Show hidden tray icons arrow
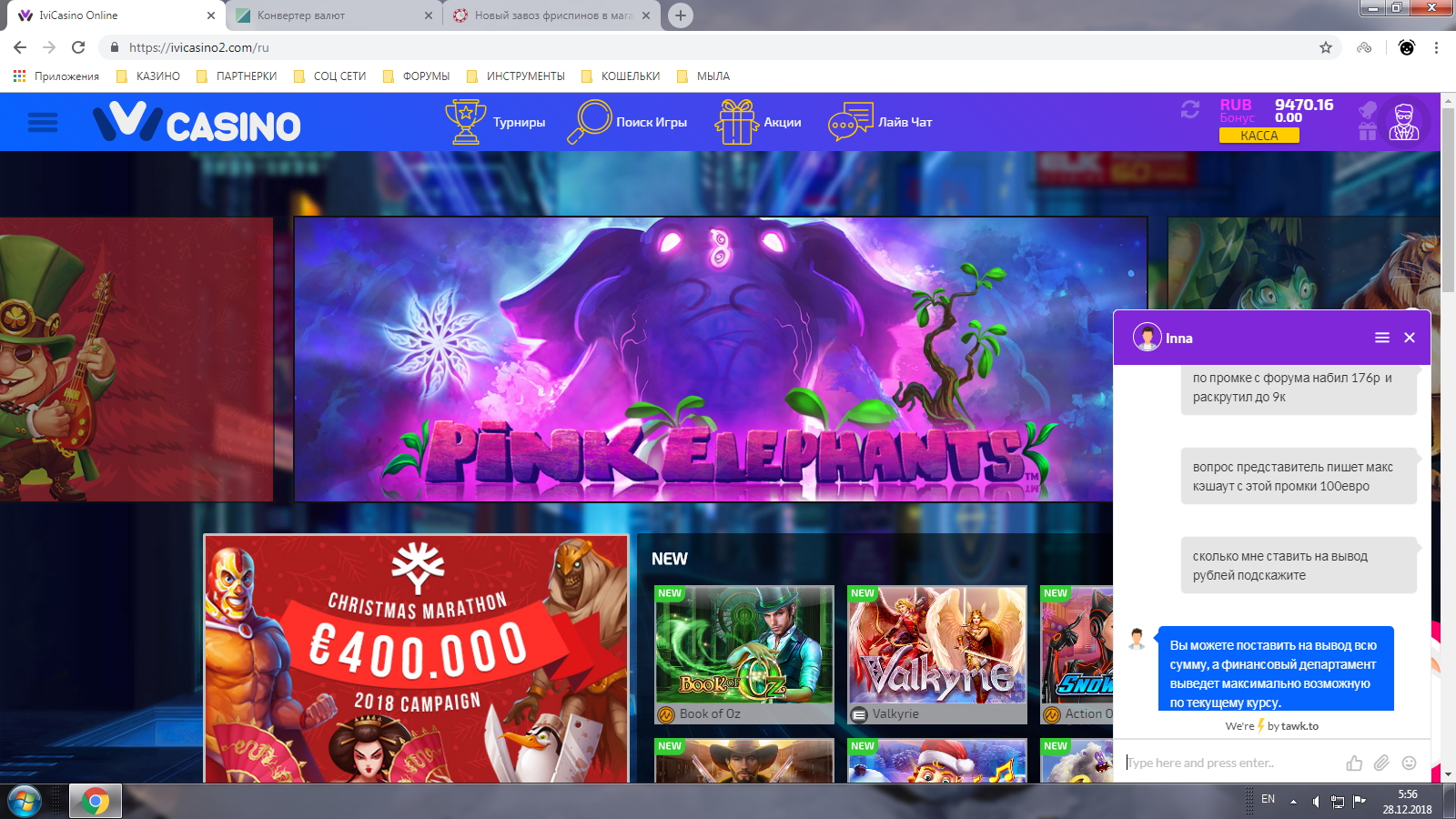The height and width of the screenshot is (819, 1456). coord(1293,802)
